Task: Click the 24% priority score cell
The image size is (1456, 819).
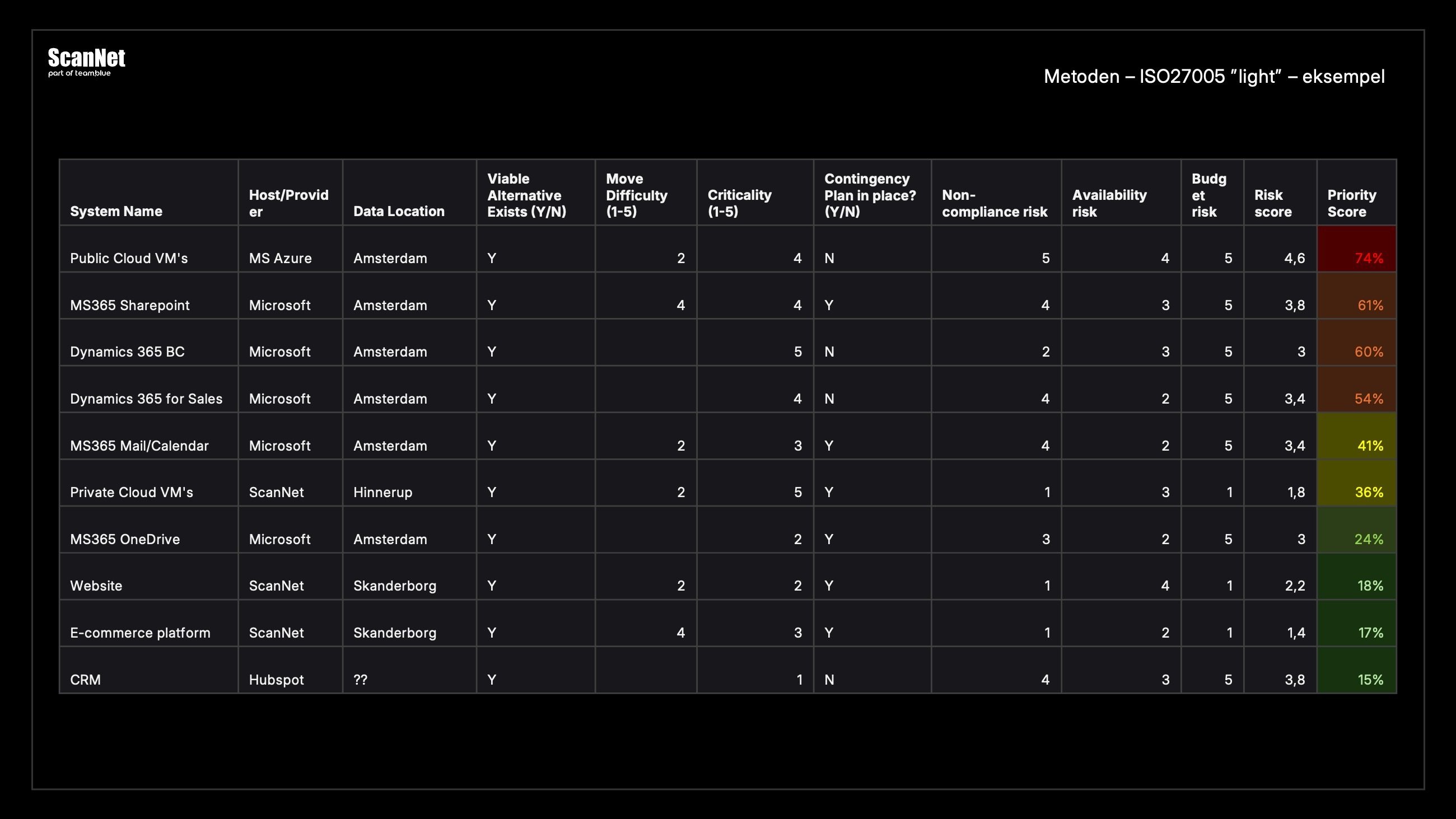Action: [x=1356, y=530]
